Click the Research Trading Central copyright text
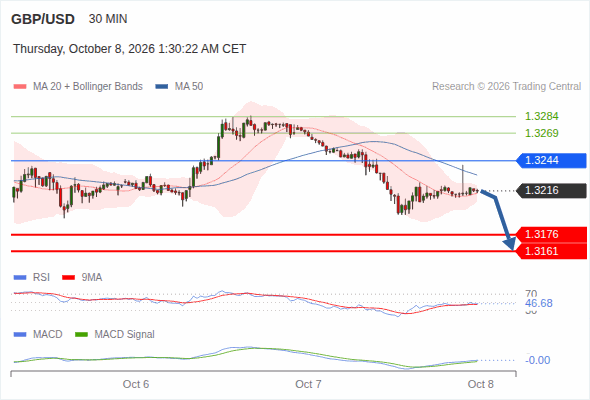This screenshot has width=590, height=400. (x=506, y=87)
